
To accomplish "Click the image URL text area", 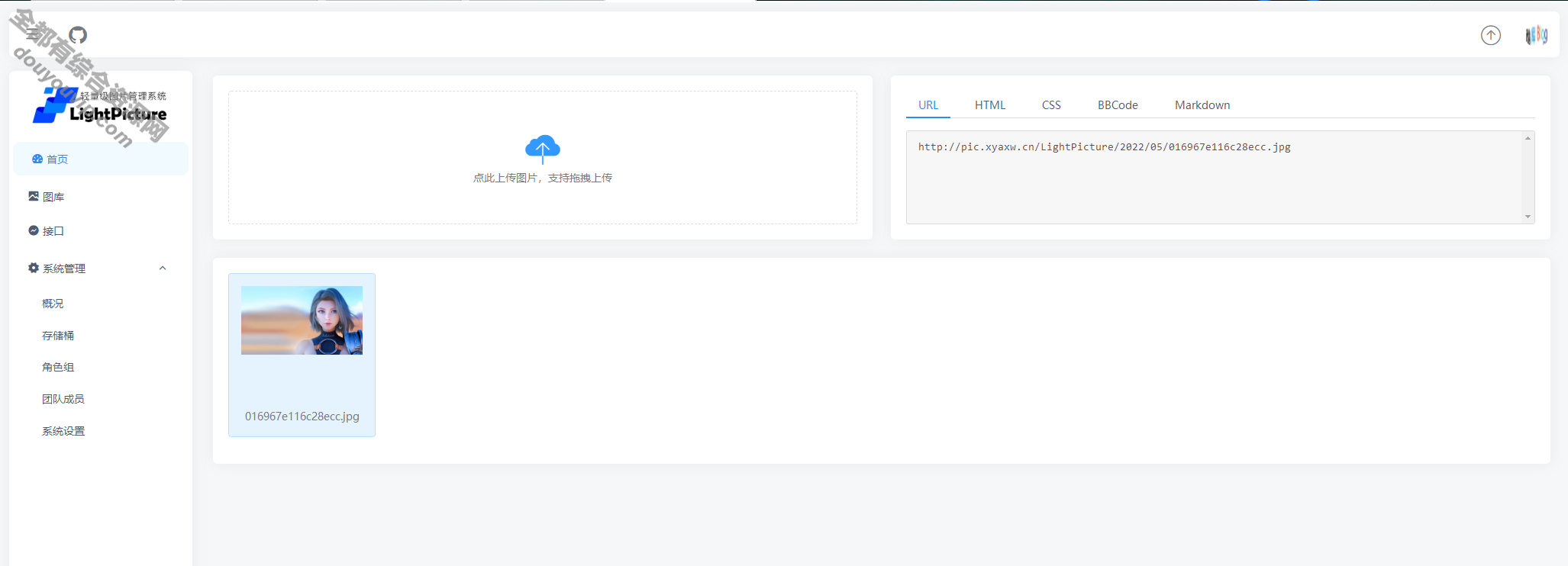I will click(1220, 177).
